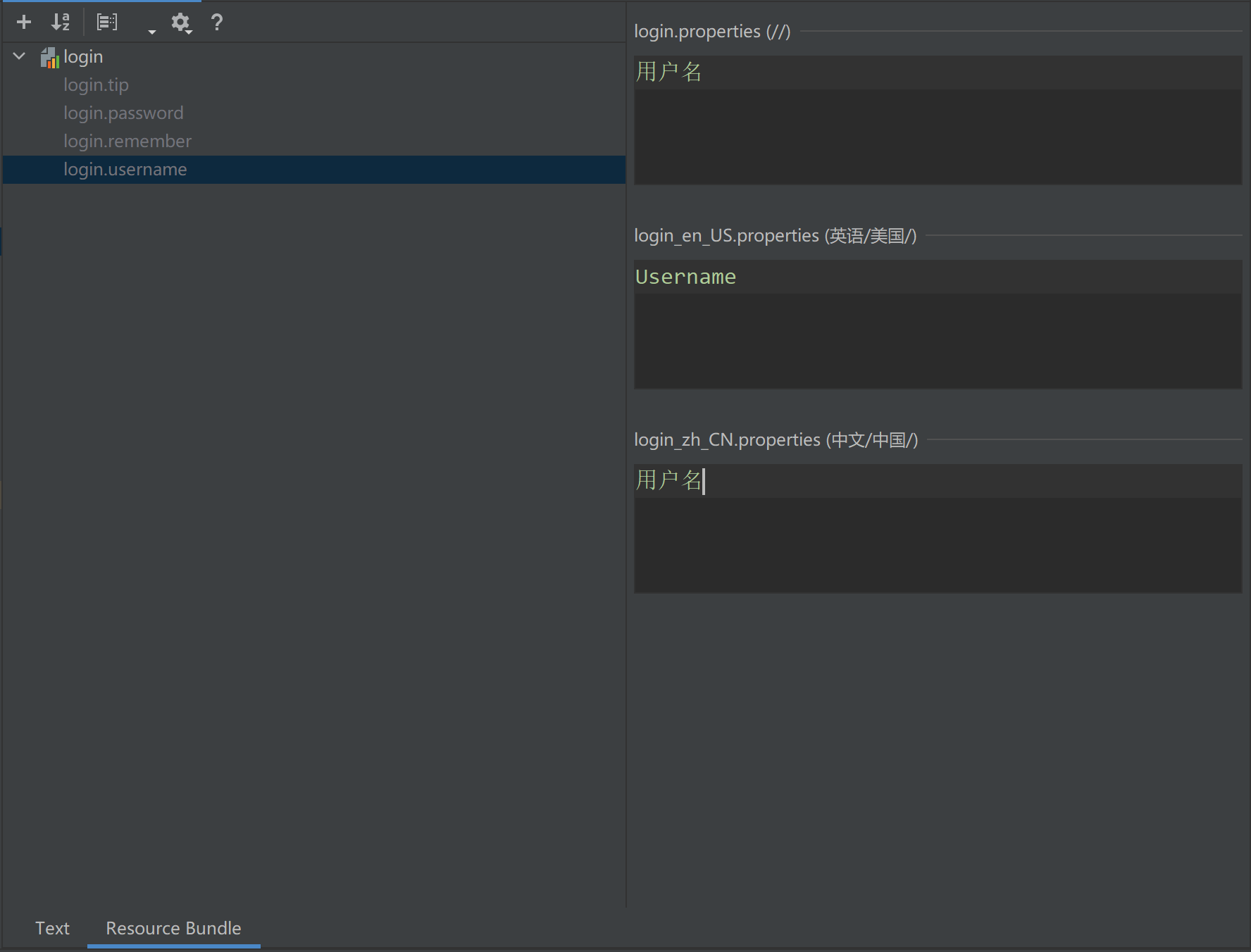Screen dimensions: 1251x952
Task: Toggle the nested keys display option
Action: [x=106, y=22]
